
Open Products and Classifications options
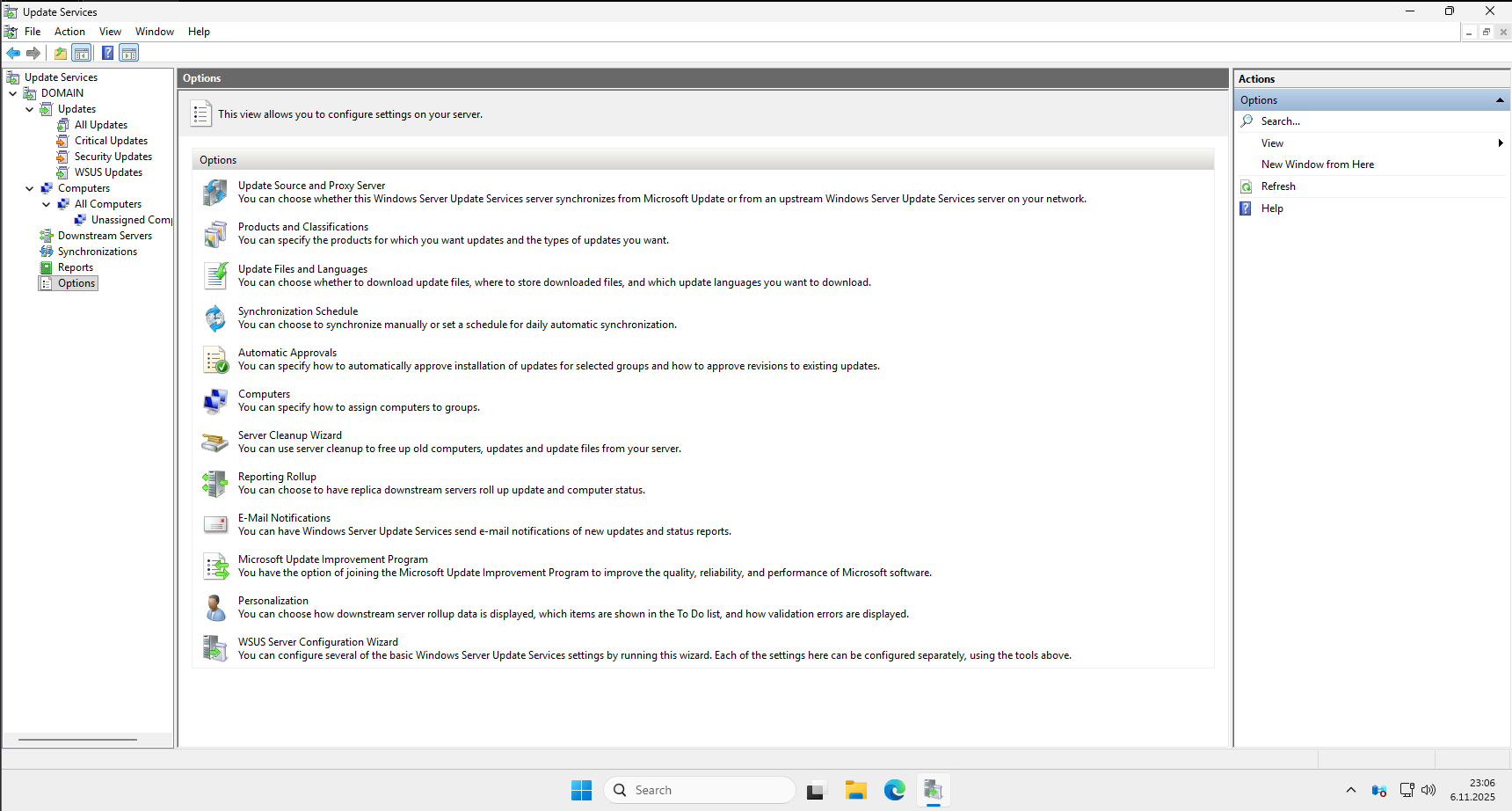pos(302,227)
